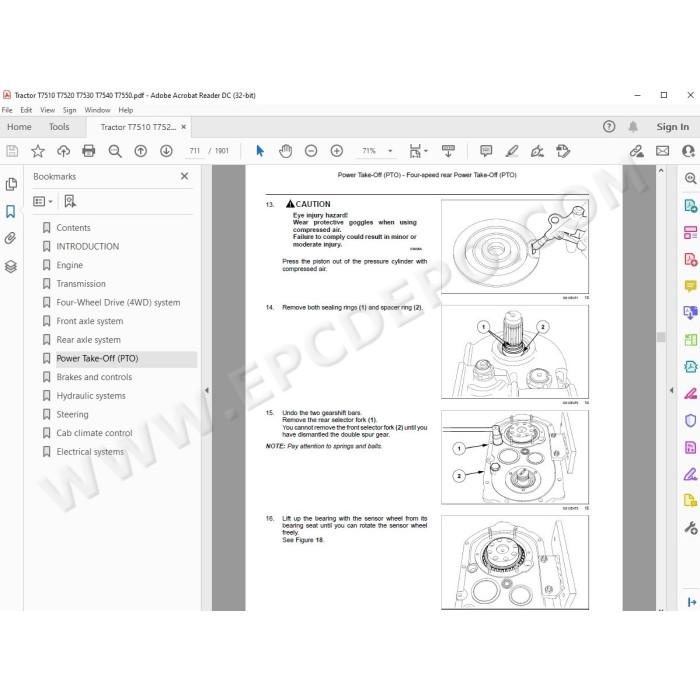Image resolution: width=700 pixels, height=700 pixels.
Task: Activate the hand pan tool
Action: (x=285, y=151)
